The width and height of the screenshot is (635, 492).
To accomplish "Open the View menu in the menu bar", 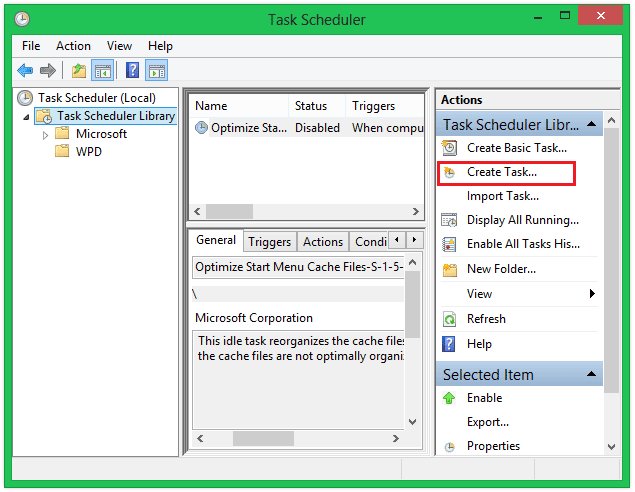I will tap(119, 46).
